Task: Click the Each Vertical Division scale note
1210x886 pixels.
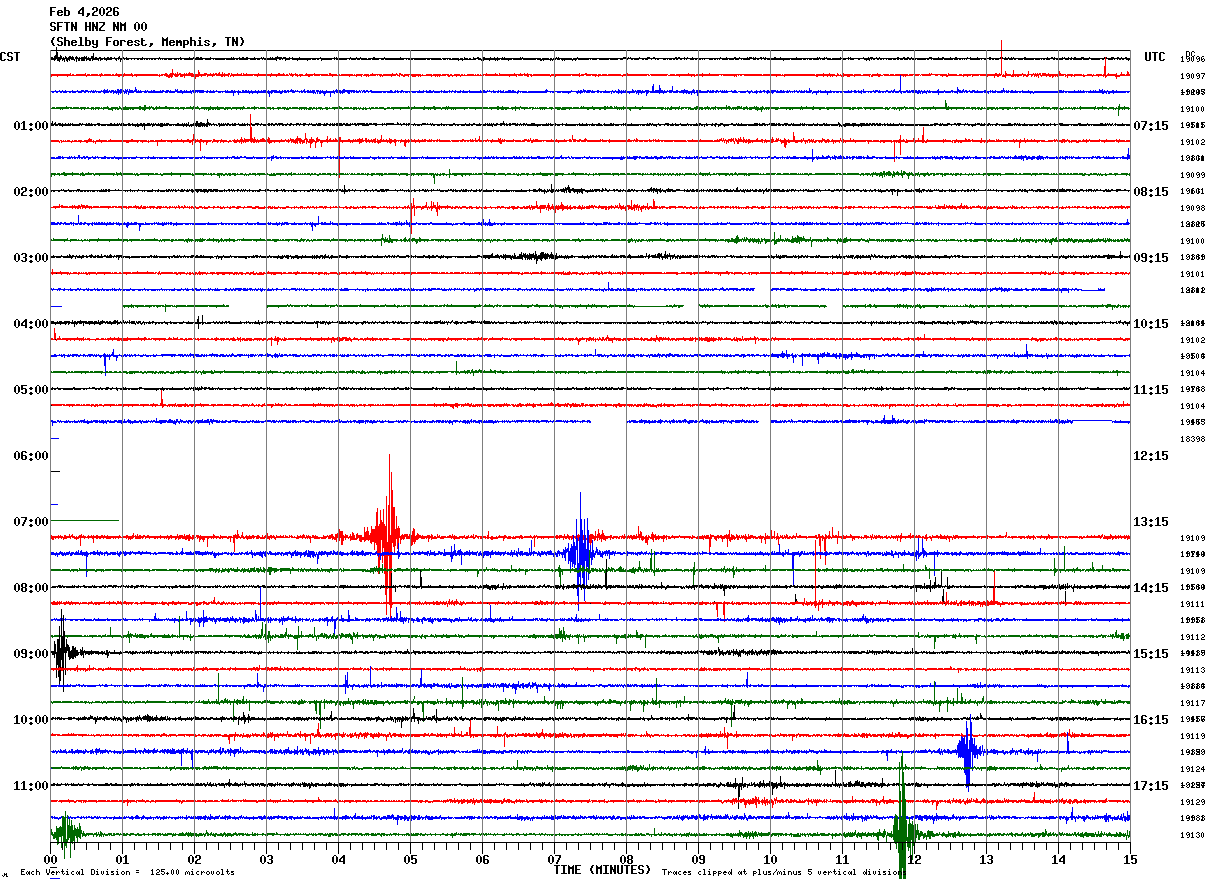Action: (127, 872)
